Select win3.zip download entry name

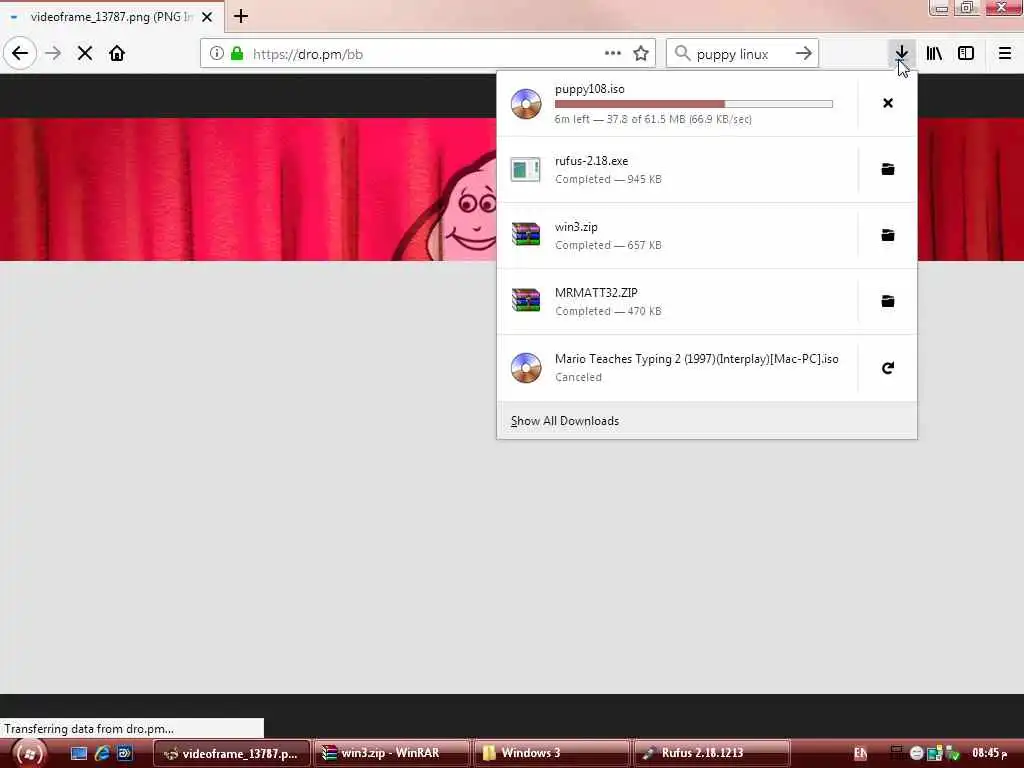(576, 227)
